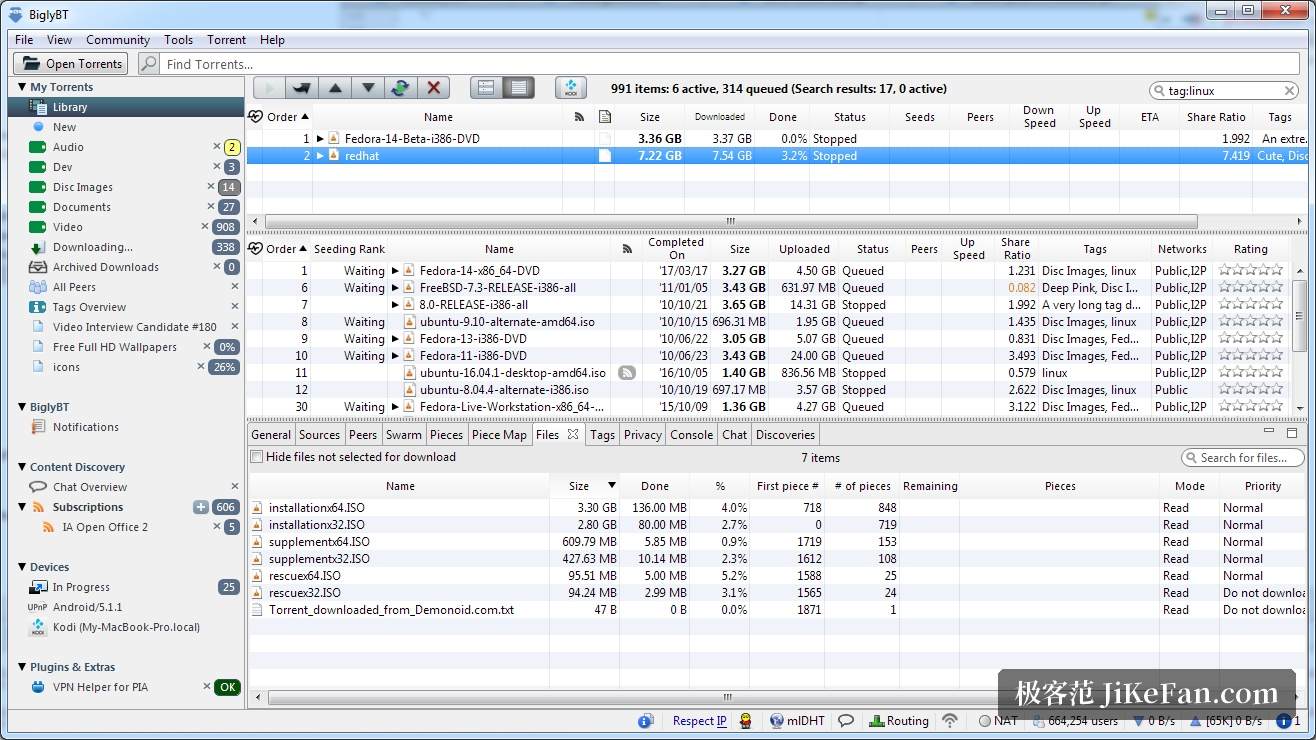
Task: Click the RSS icon of IA Open Office 2
Action: pyautogui.click(x=48, y=527)
